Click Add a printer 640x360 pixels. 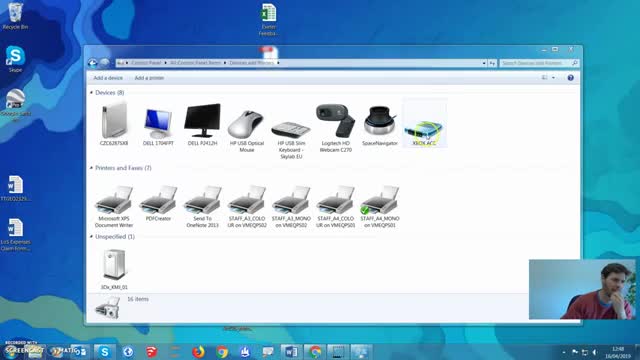click(x=149, y=78)
